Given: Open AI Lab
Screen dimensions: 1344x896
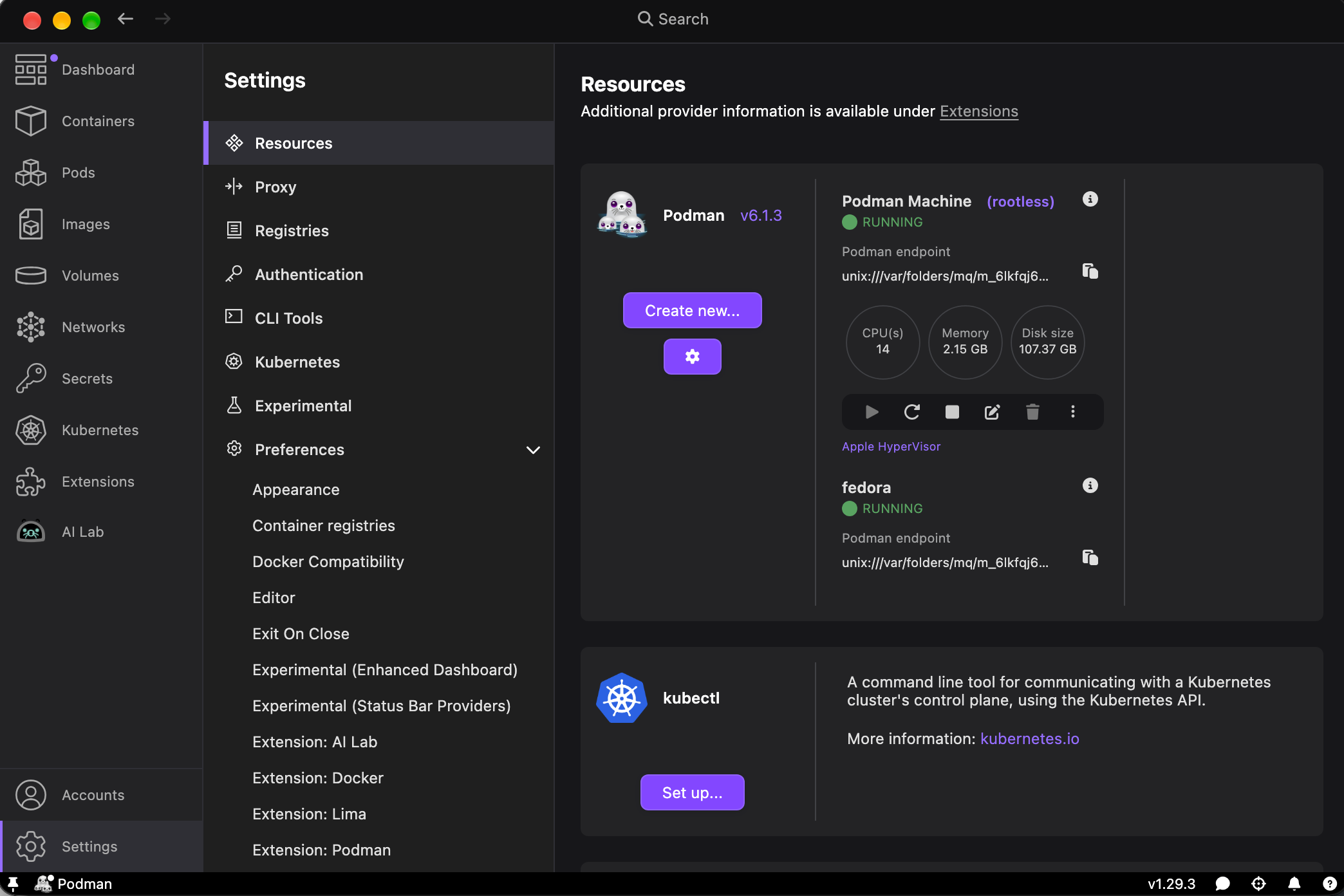Looking at the screenshot, I should [x=101, y=532].
